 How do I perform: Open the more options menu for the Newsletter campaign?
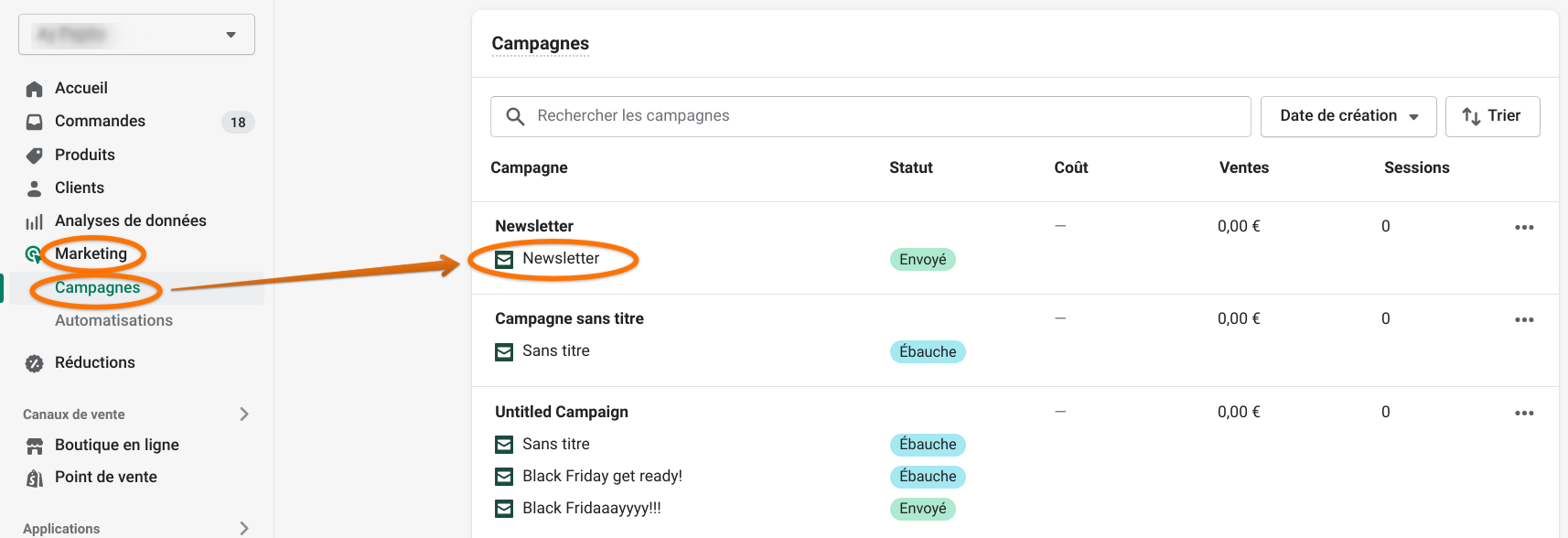click(1523, 227)
